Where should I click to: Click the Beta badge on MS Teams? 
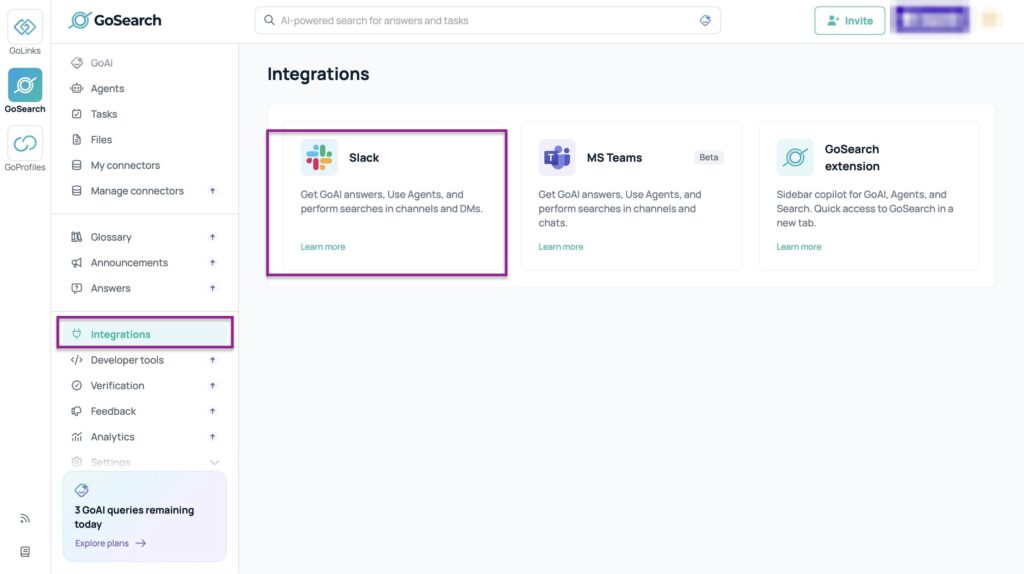[x=709, y=157]
